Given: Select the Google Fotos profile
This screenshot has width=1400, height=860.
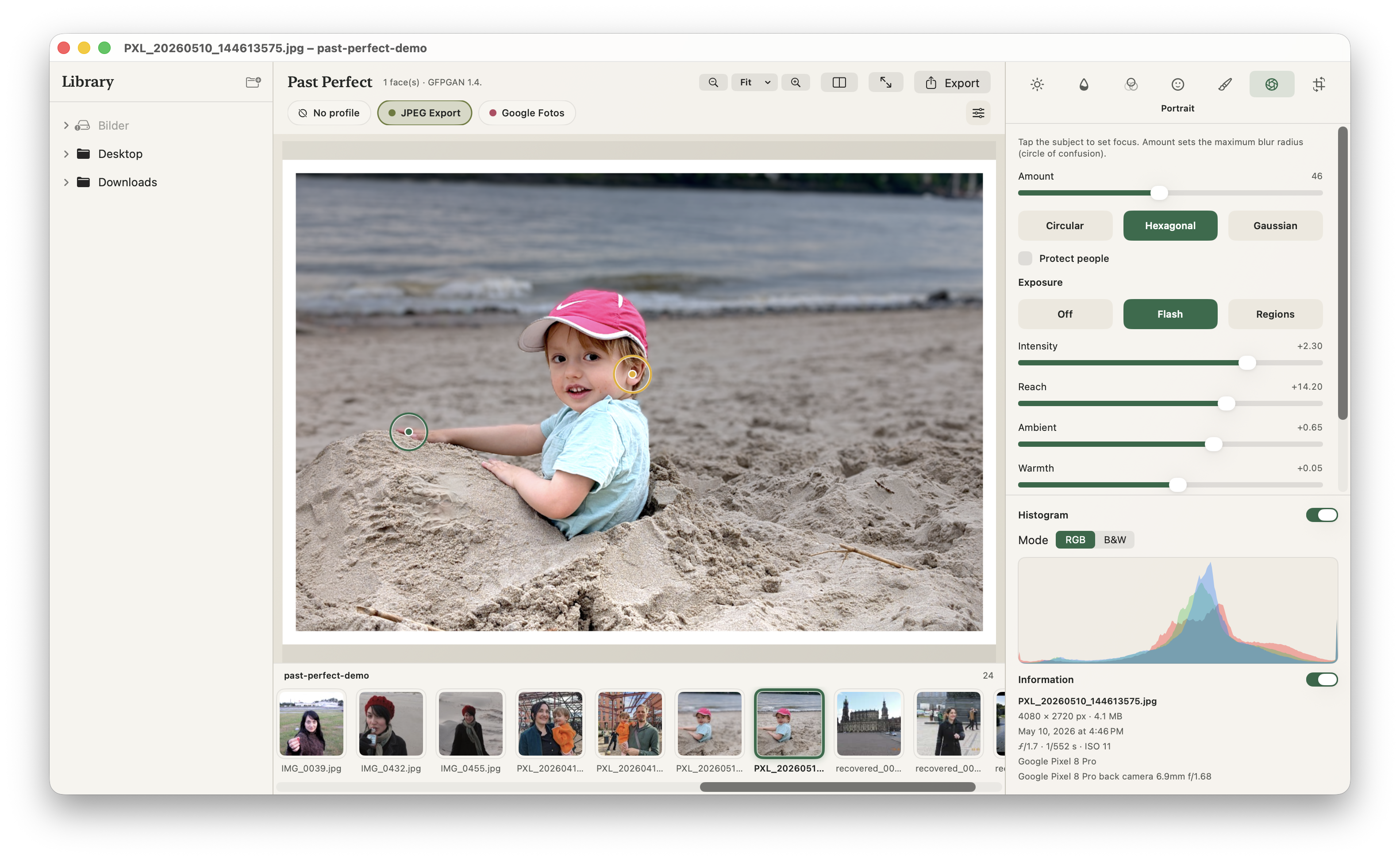Looking at the screenshot, I should (527, 113).
